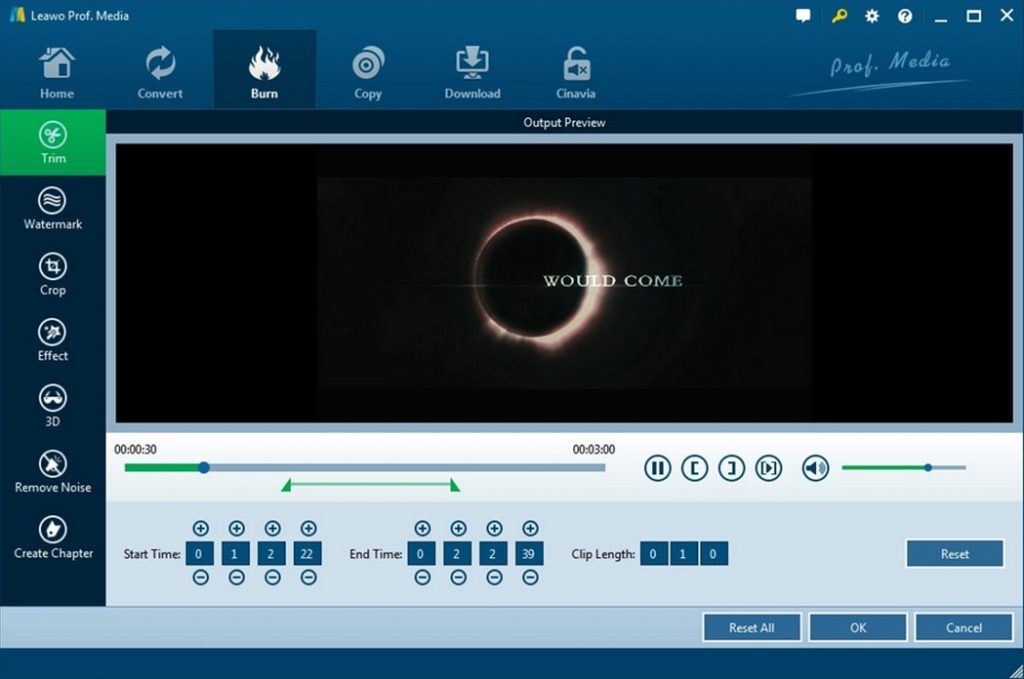Open the Create Chapter panel
The width and height of the screenshot is (1024, 679).
53,536
